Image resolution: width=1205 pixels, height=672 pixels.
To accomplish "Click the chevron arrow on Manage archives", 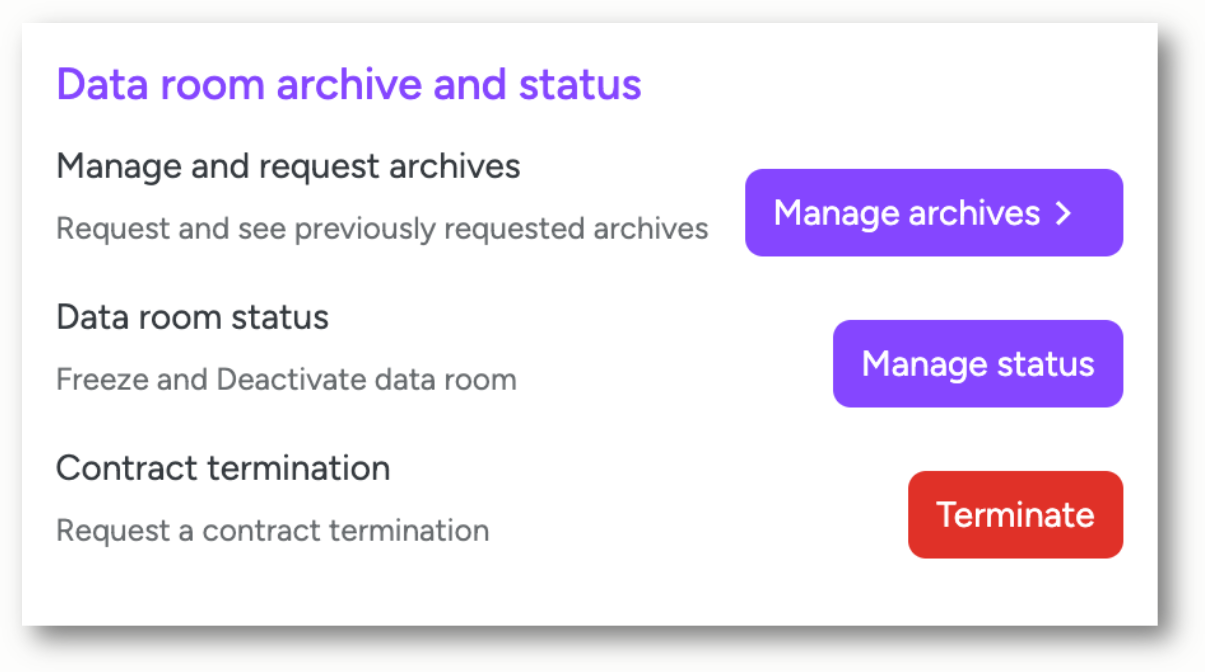I will (1063, 213).
